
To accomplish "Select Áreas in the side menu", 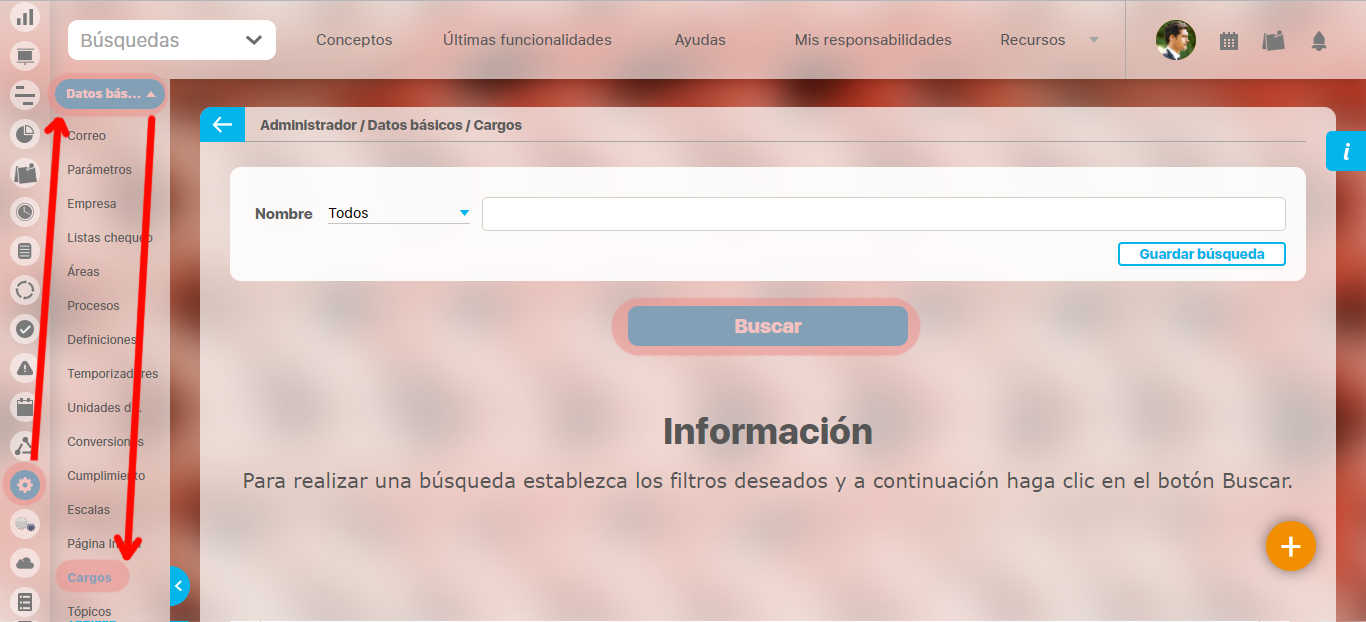I will pos(84,272).
